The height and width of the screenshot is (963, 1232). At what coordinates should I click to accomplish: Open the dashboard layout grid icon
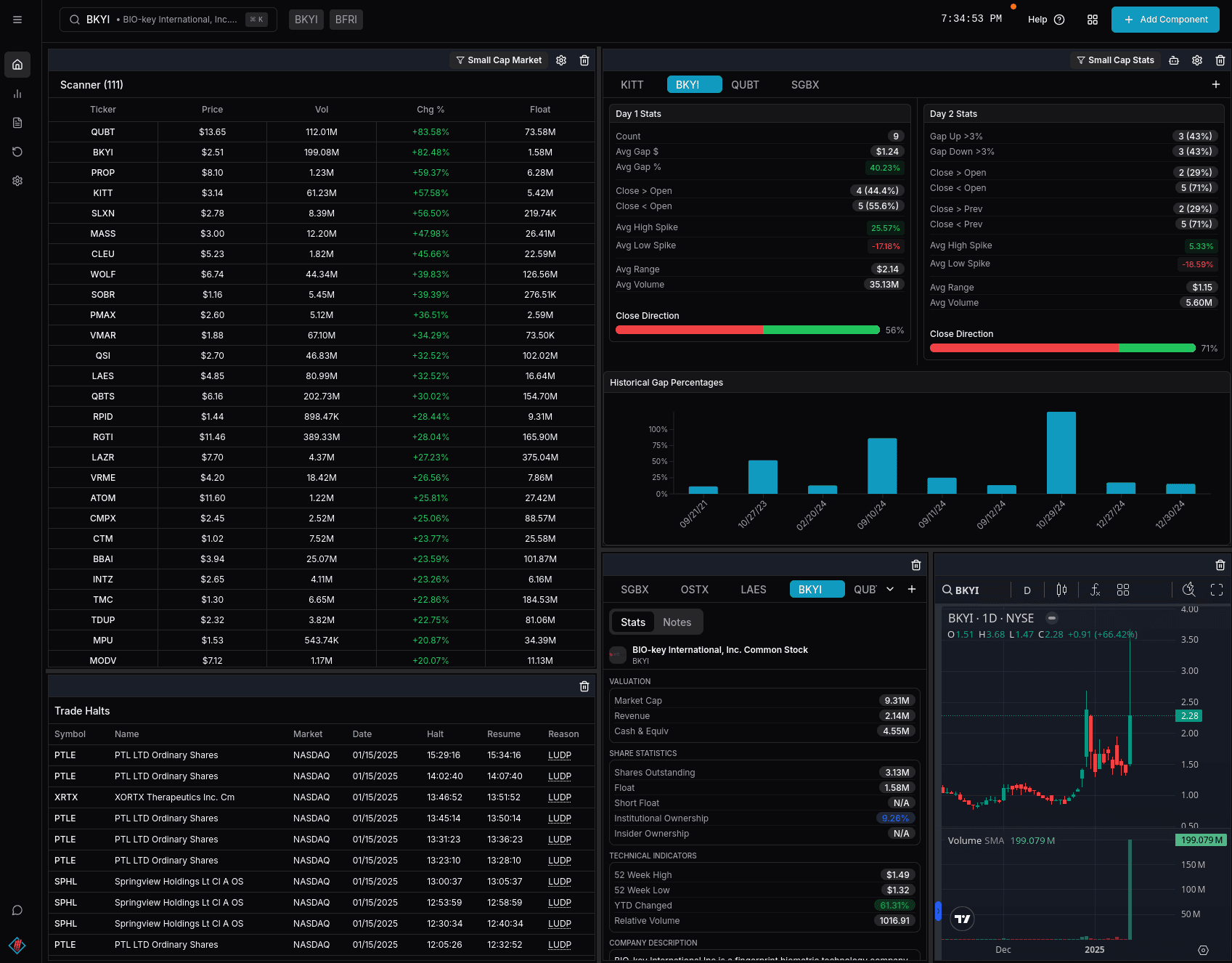coord(1093,20)
